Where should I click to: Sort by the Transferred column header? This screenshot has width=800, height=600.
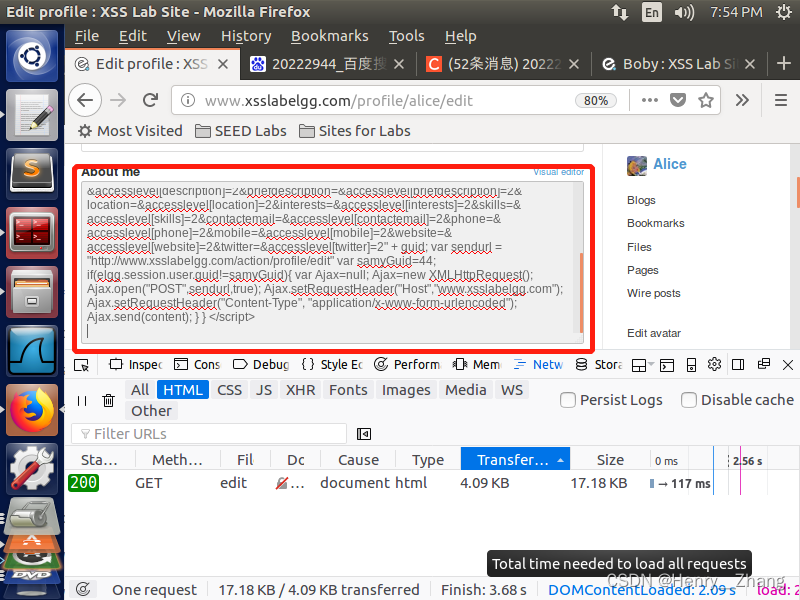(515, 459)
